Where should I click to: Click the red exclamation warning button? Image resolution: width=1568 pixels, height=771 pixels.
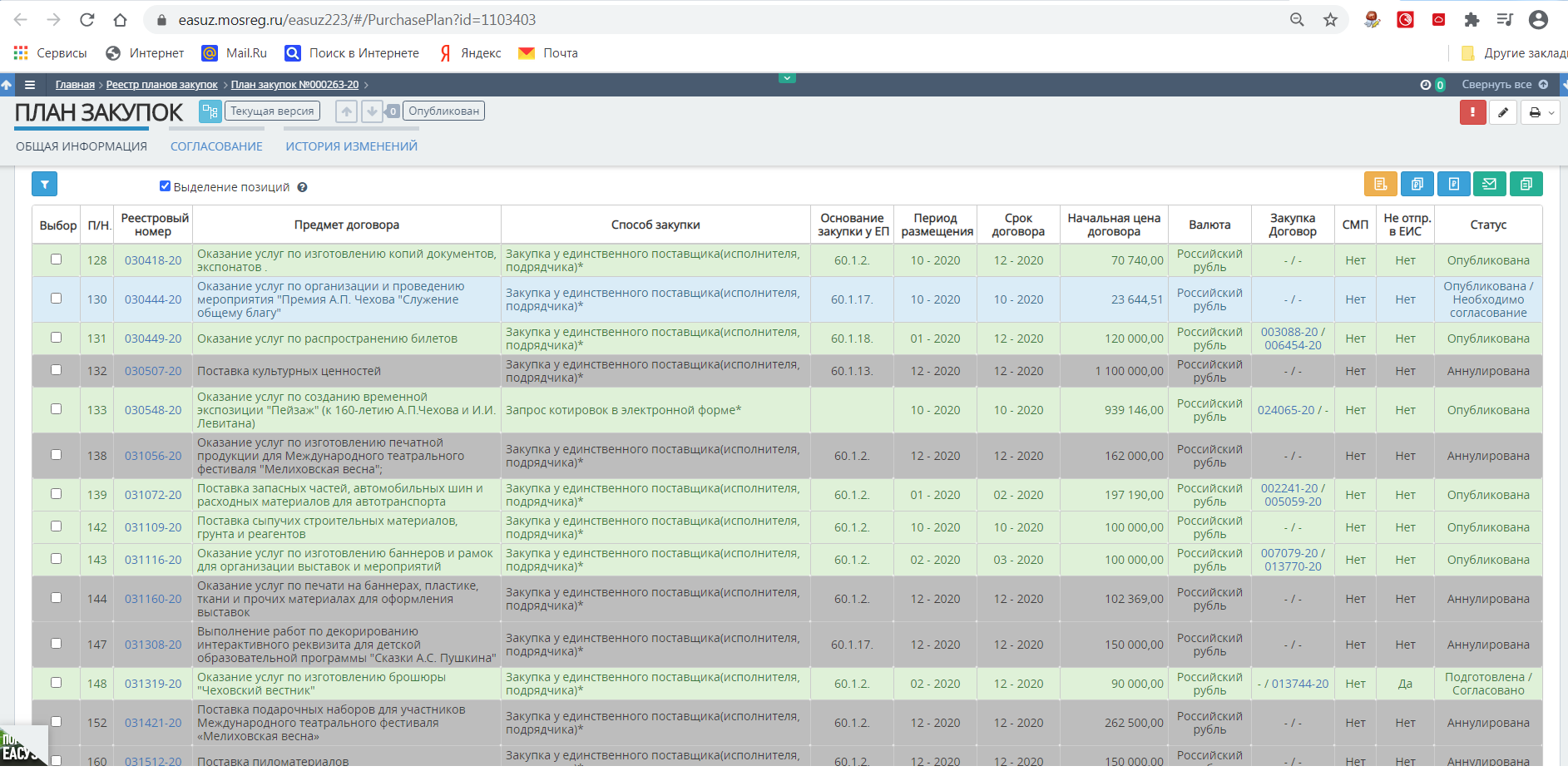[1472, 112]
